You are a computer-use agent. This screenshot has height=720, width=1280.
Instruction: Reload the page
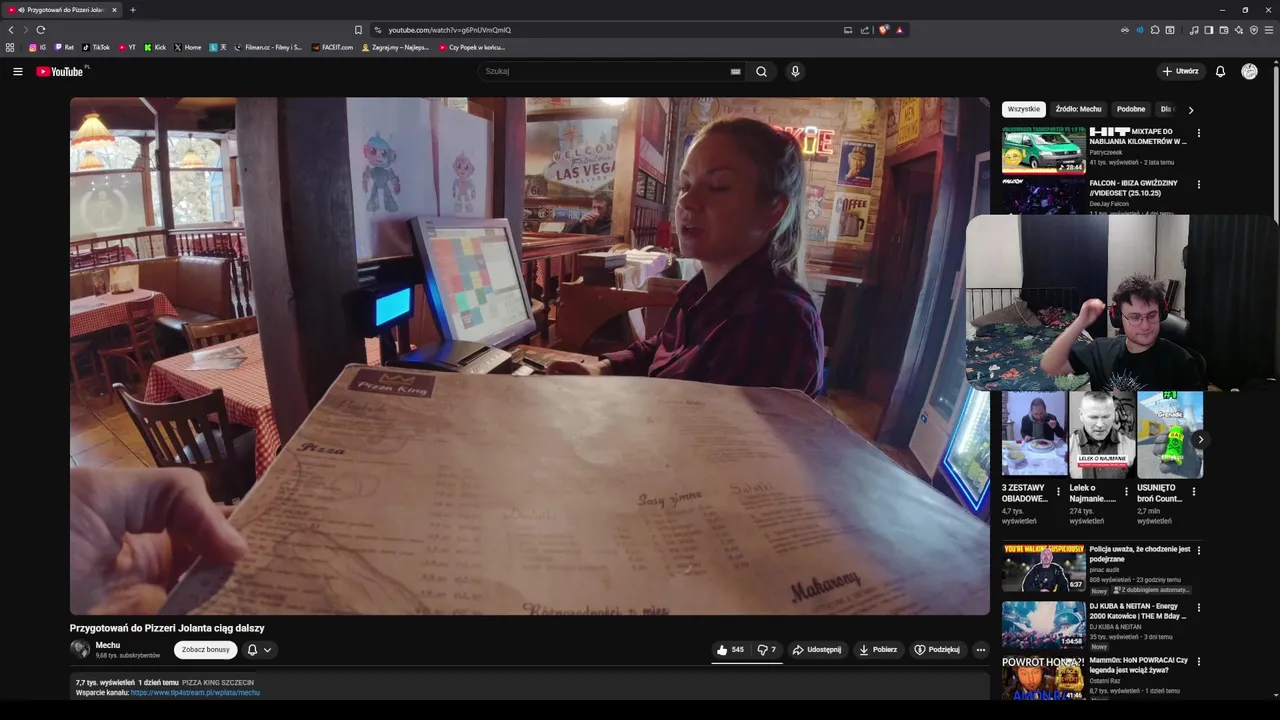point(40,30)
